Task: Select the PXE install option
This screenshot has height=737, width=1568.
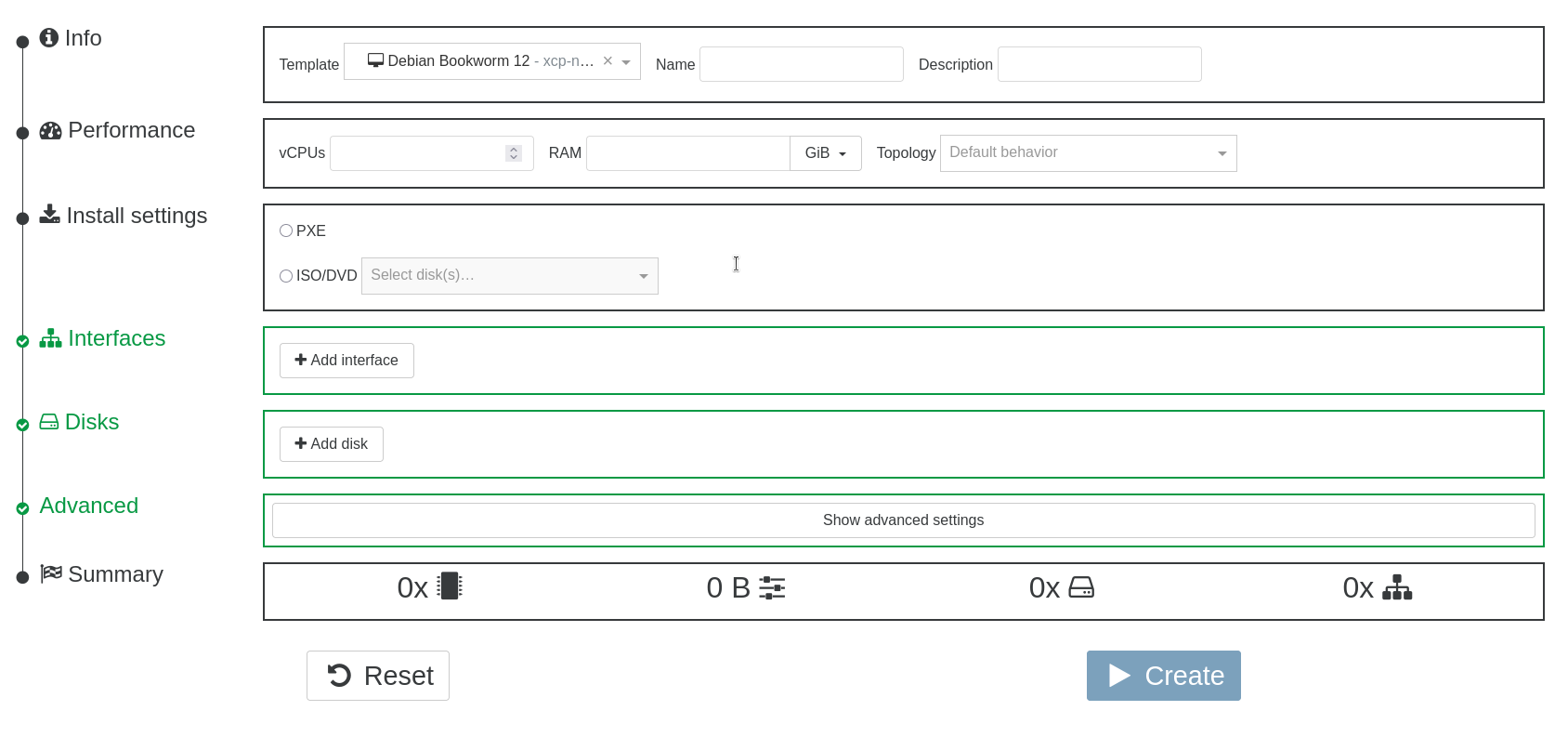Action: pyautogui.click(x=286, y=230)
